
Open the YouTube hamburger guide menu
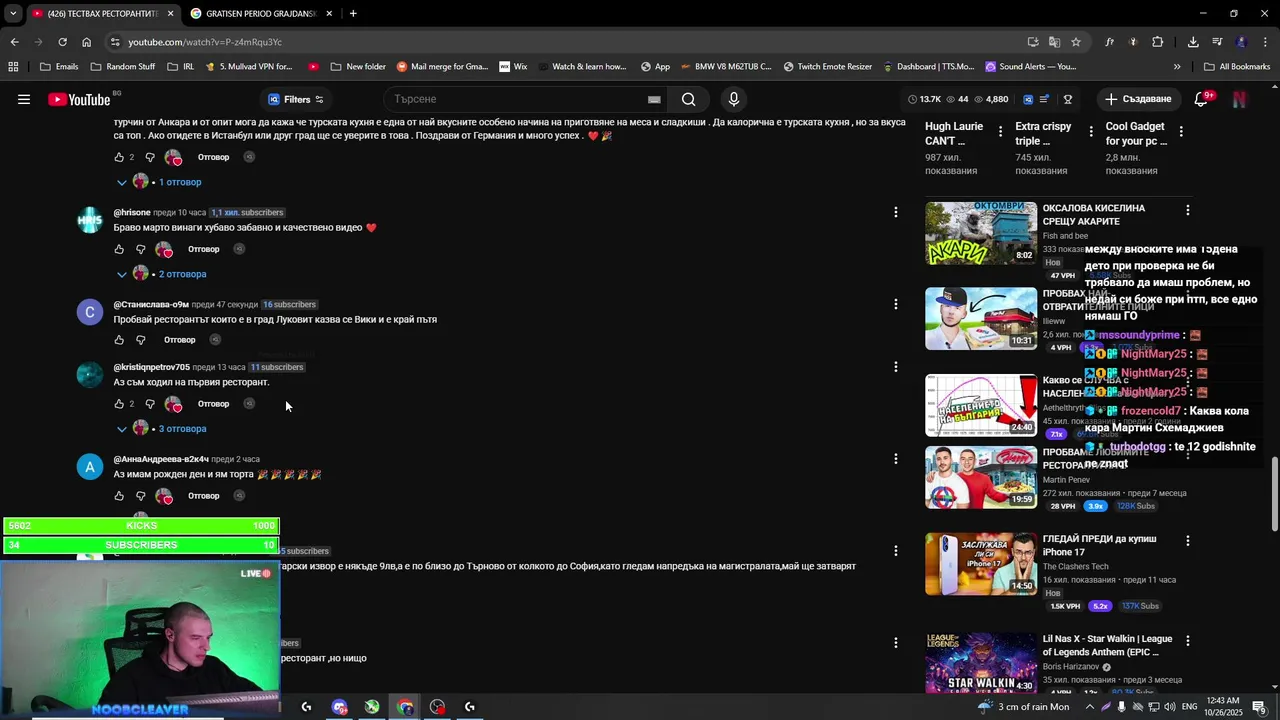pyautogui.click(x=24, y=99)
